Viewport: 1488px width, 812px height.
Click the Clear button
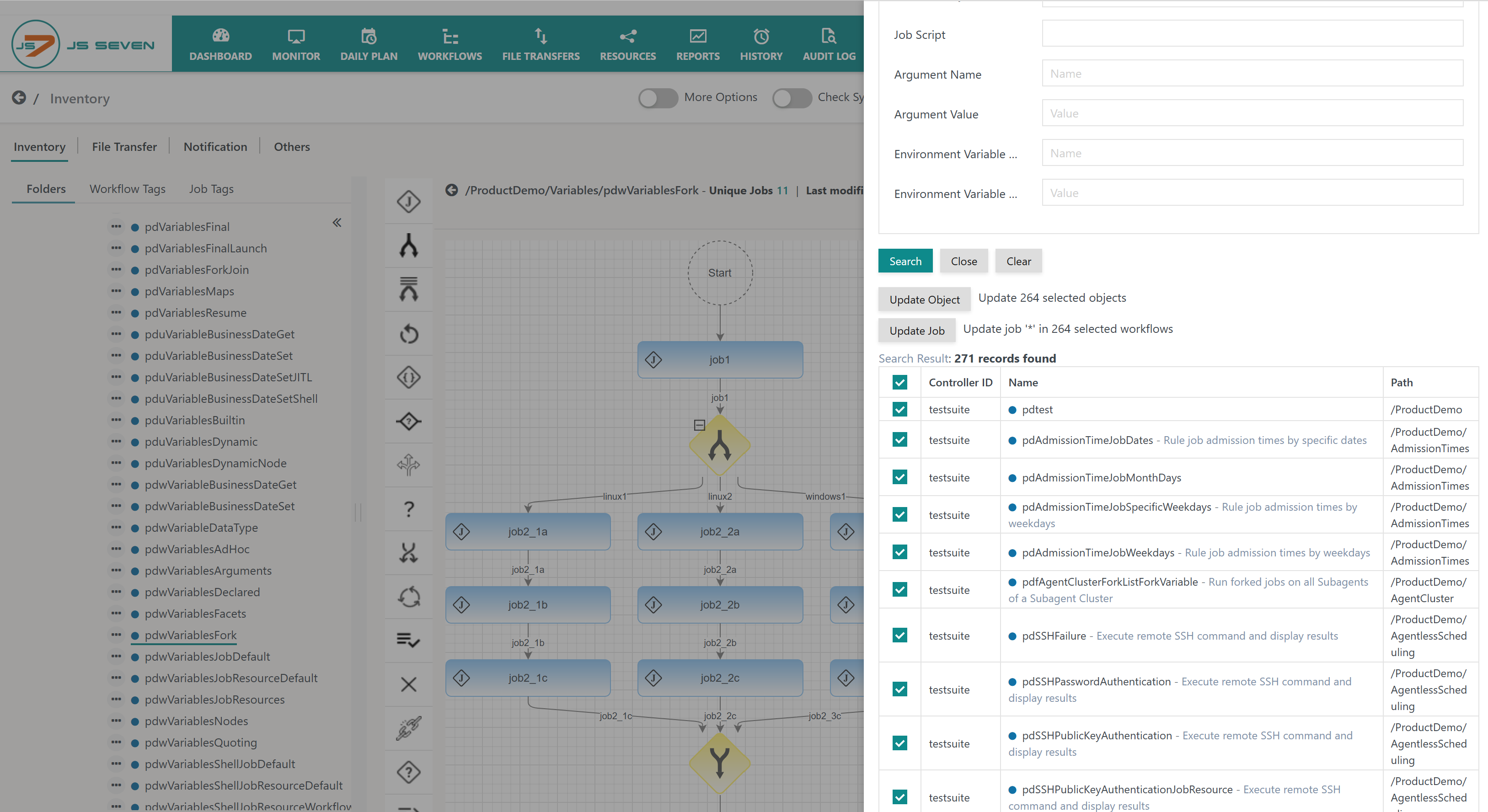pyautogui.click(x=1018, y=261)
